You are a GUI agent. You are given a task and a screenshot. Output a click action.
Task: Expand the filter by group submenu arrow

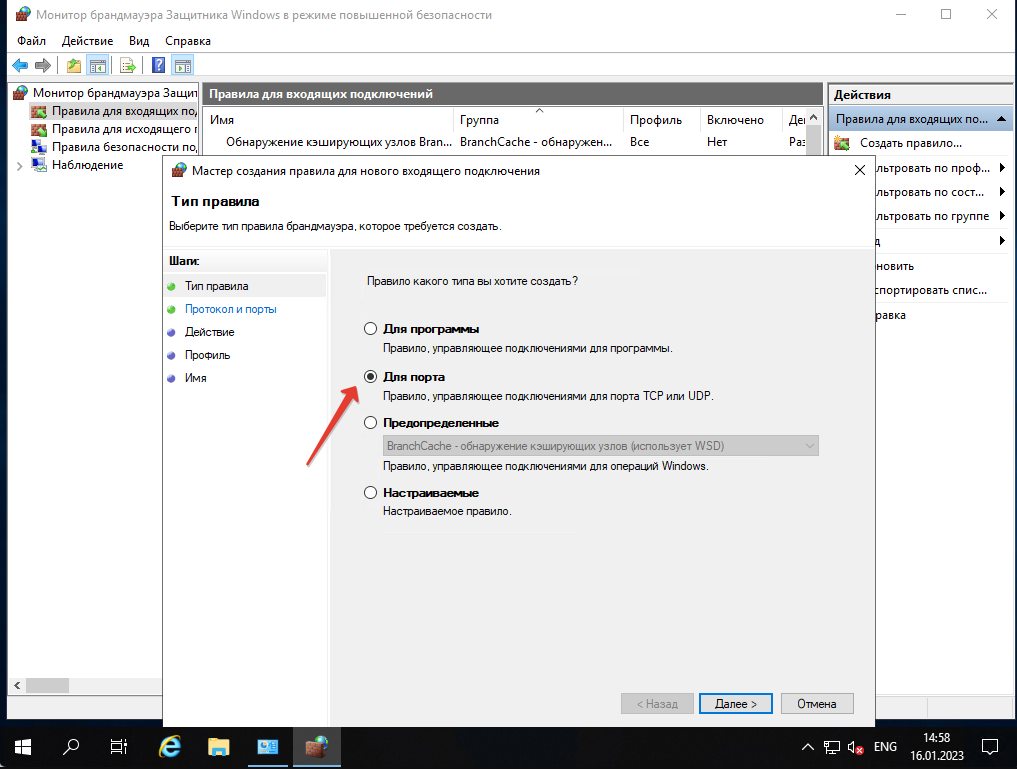[1002, 216]
